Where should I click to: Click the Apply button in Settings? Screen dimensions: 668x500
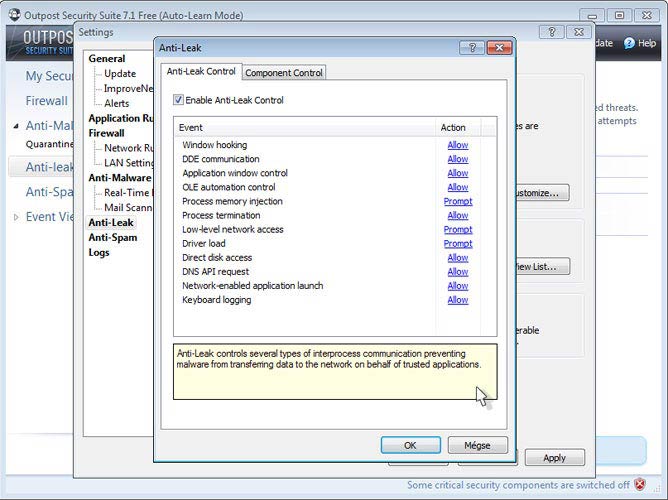click(554, 458)
